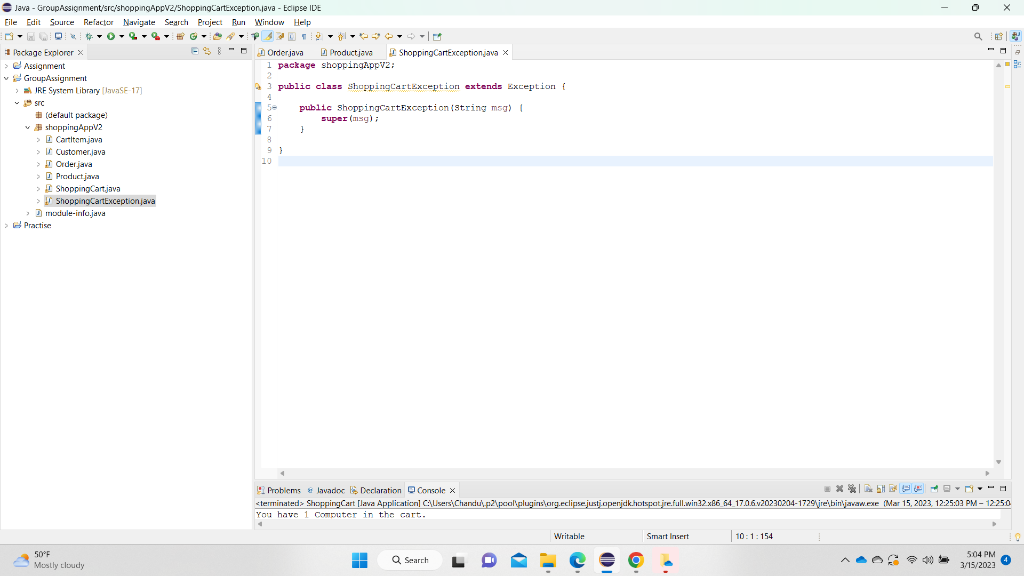
Task: Collapse the shoppingAppV2 package
Action: coord(28,127)
